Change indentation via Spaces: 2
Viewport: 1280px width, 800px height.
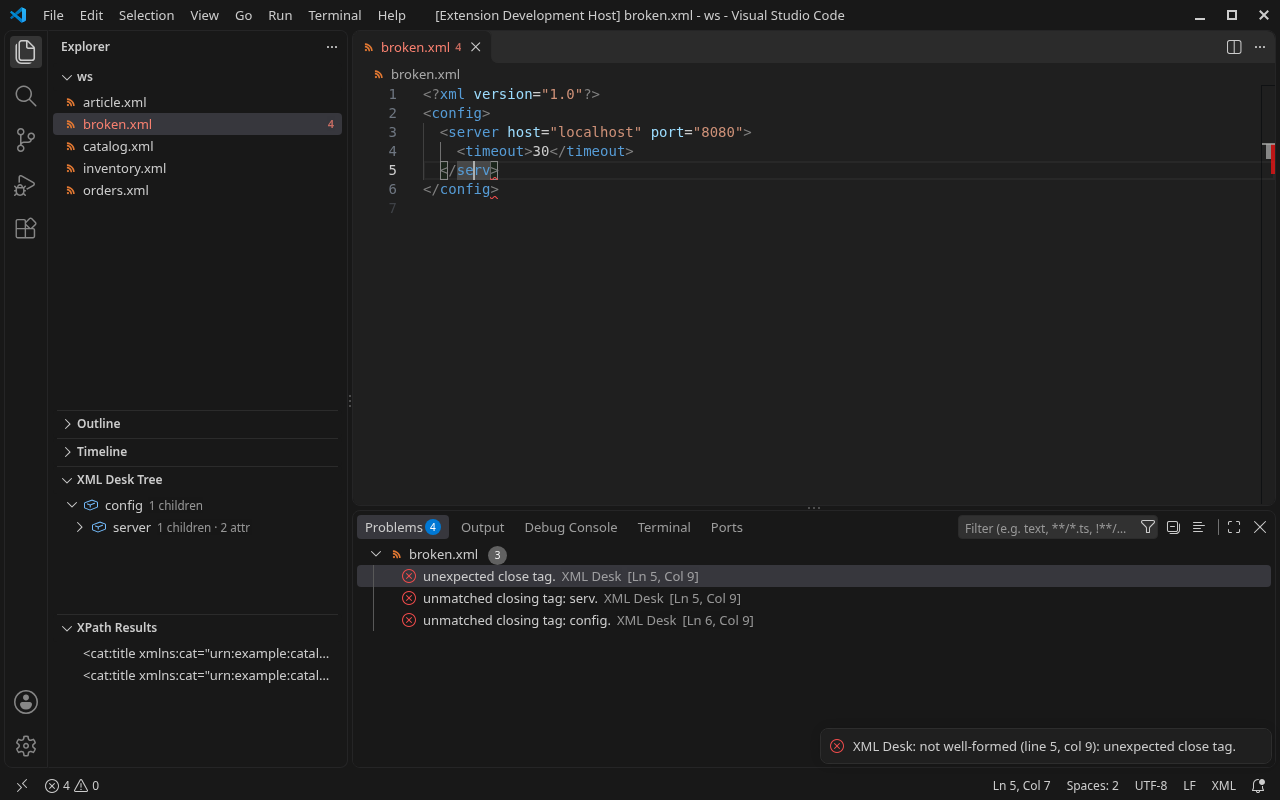(1093, 786)
